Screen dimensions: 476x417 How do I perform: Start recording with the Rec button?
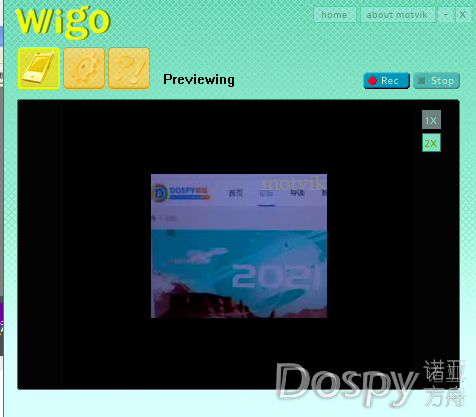pyautogui.click(x=386, y=81)
